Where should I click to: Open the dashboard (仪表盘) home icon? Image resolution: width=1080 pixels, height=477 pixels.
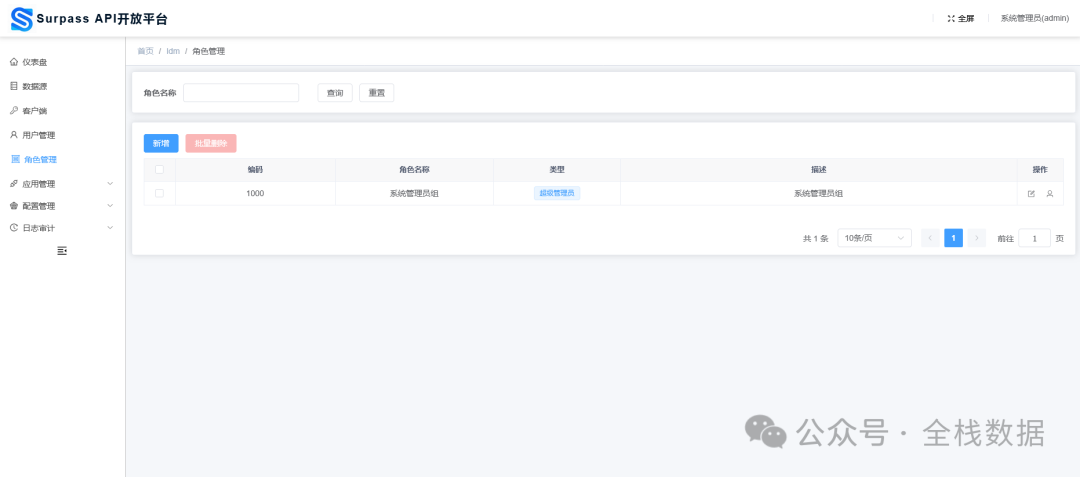click(14, 62)
